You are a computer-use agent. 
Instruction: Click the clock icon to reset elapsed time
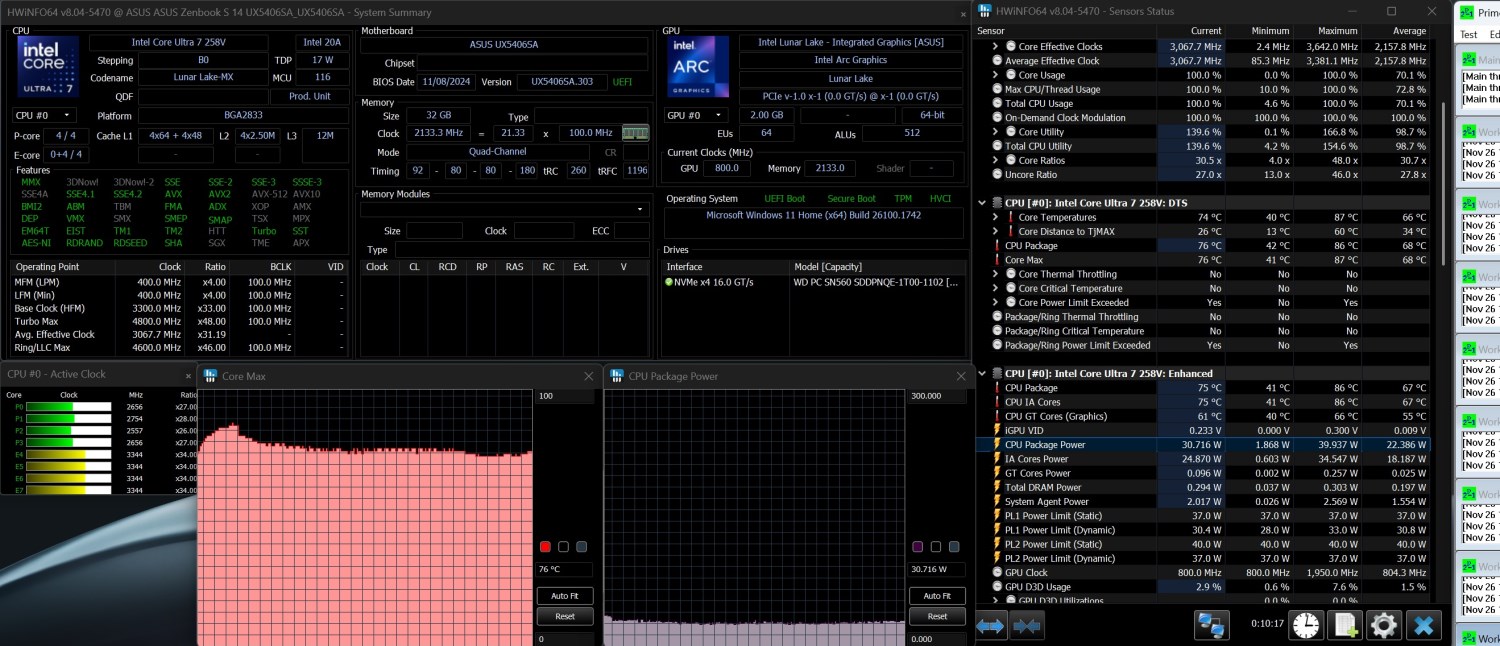(x=1305, y=626)
